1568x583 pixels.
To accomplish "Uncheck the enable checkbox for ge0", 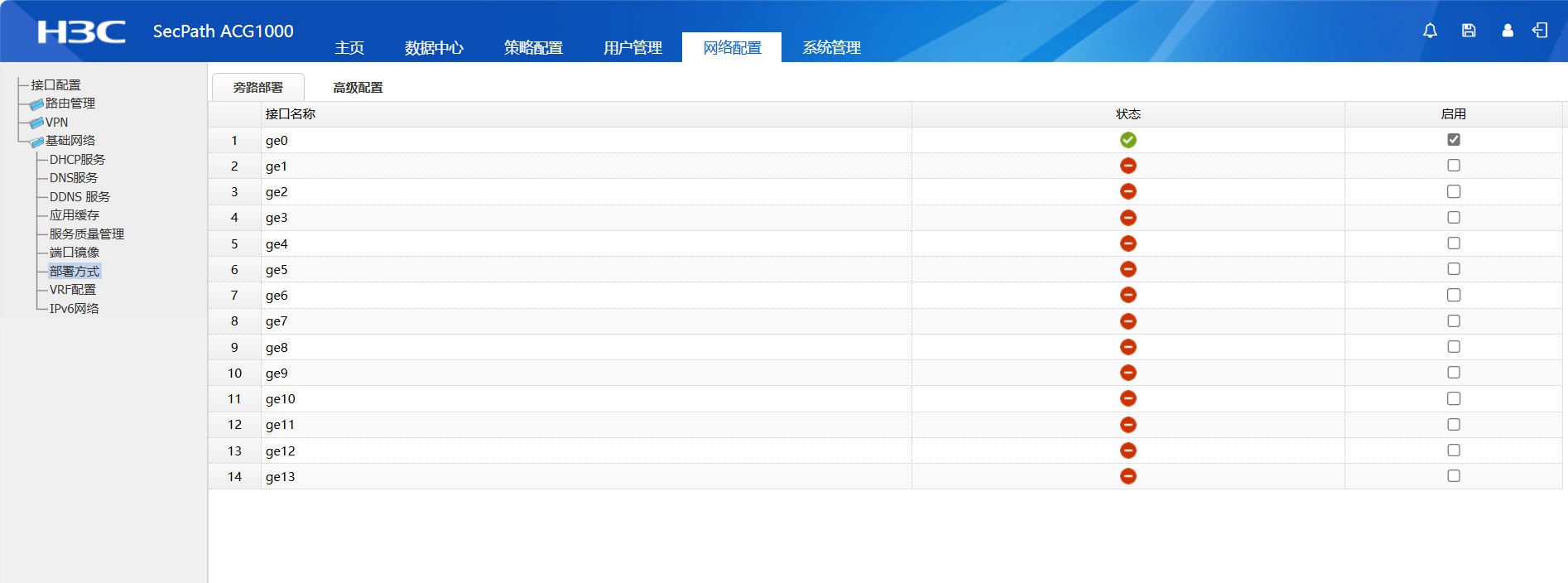I will pos(1453,140).
